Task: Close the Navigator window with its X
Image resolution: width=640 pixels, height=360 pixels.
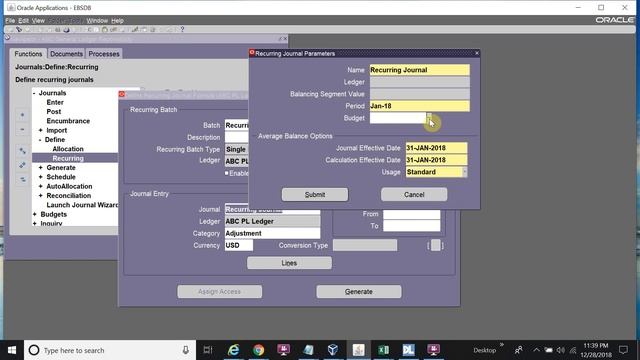Action: 285,38
